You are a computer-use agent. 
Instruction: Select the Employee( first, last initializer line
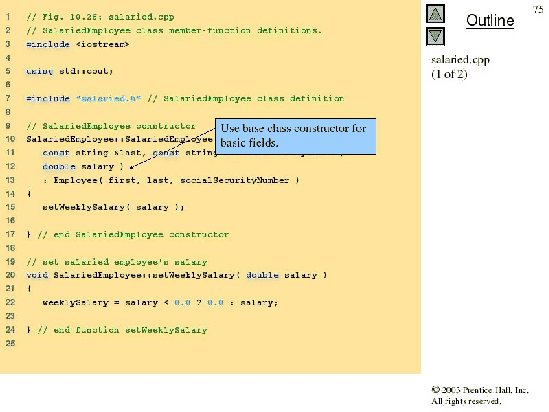171,180
